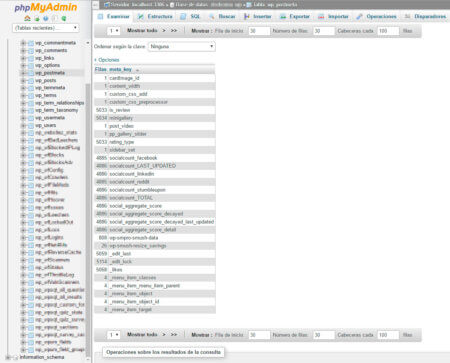Select the _menu_item_object_id row text

click(134, 302)
